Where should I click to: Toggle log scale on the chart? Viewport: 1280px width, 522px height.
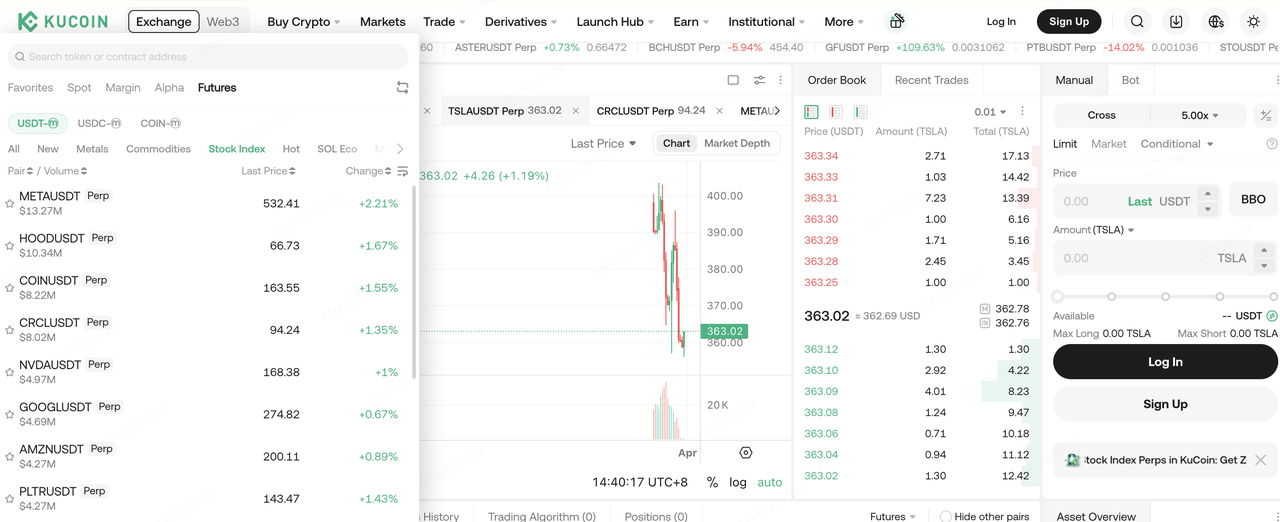pyautogui.click(x=738, y=482)
